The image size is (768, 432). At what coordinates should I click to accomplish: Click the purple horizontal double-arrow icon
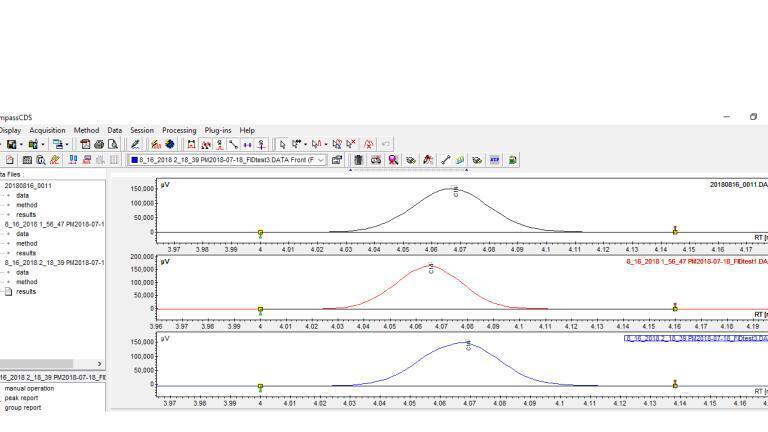coord(248,144)
